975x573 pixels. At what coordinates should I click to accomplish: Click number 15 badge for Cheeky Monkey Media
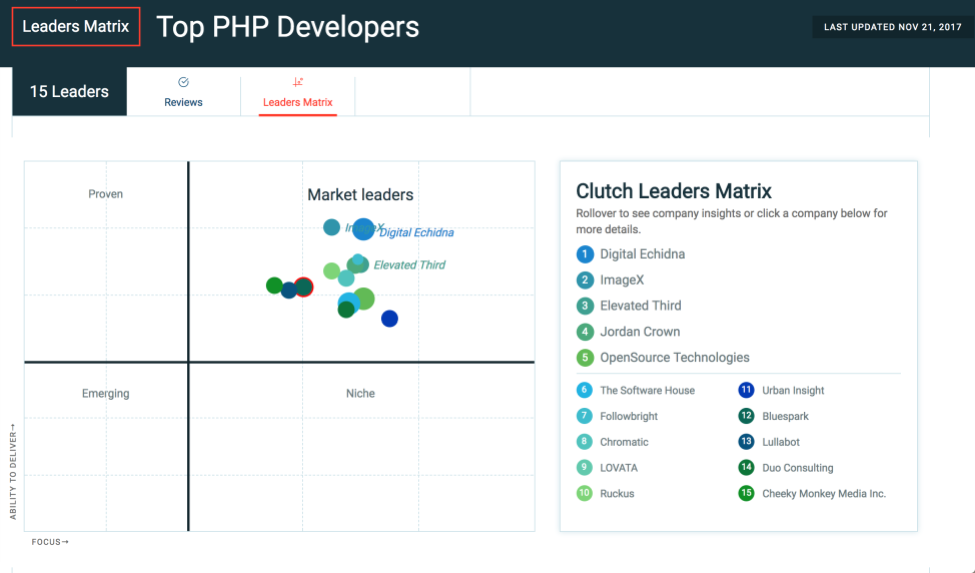746,493
